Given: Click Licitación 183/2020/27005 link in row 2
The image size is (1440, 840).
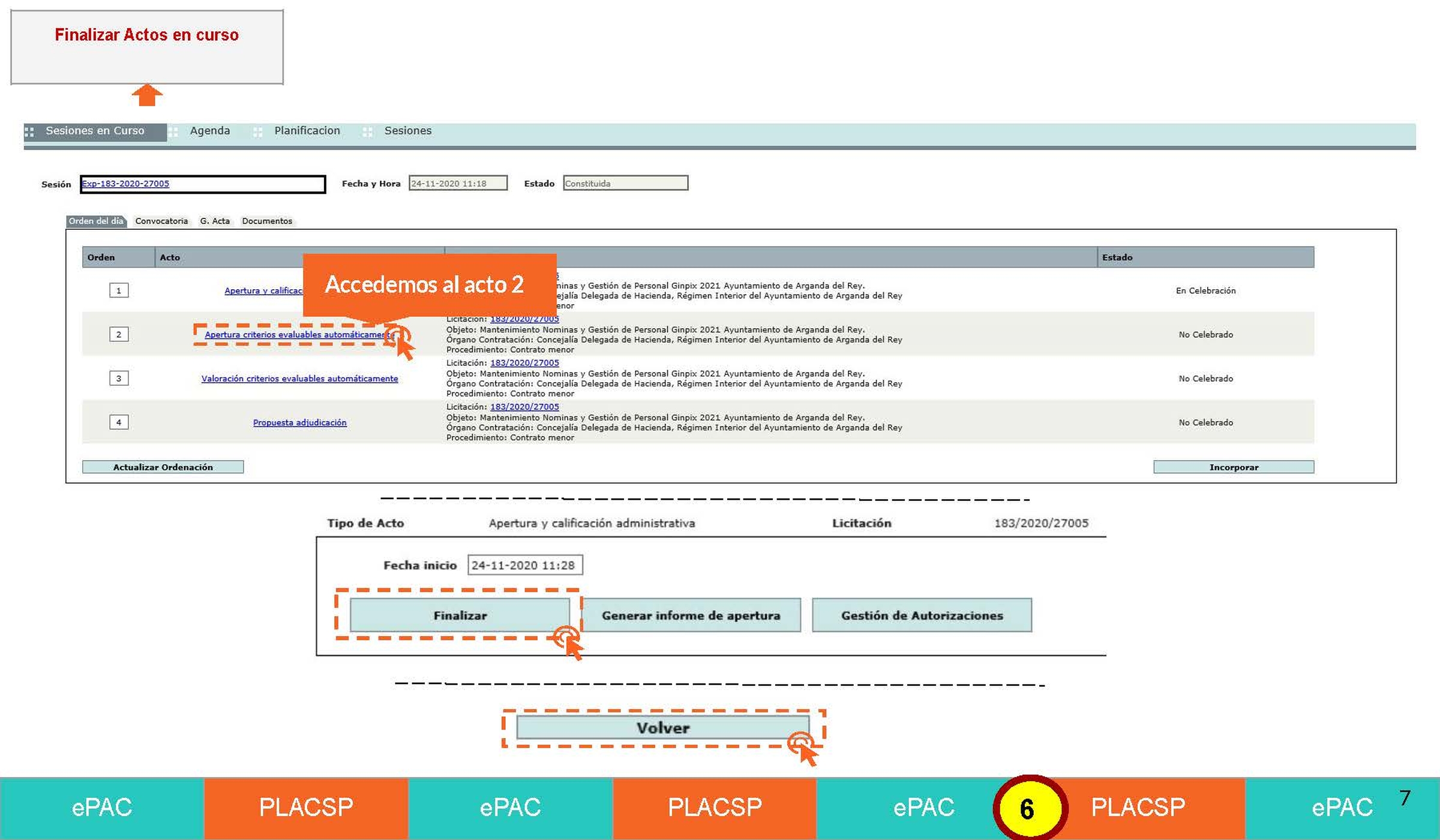Looking at the screenshot, I should pos(524,319).
